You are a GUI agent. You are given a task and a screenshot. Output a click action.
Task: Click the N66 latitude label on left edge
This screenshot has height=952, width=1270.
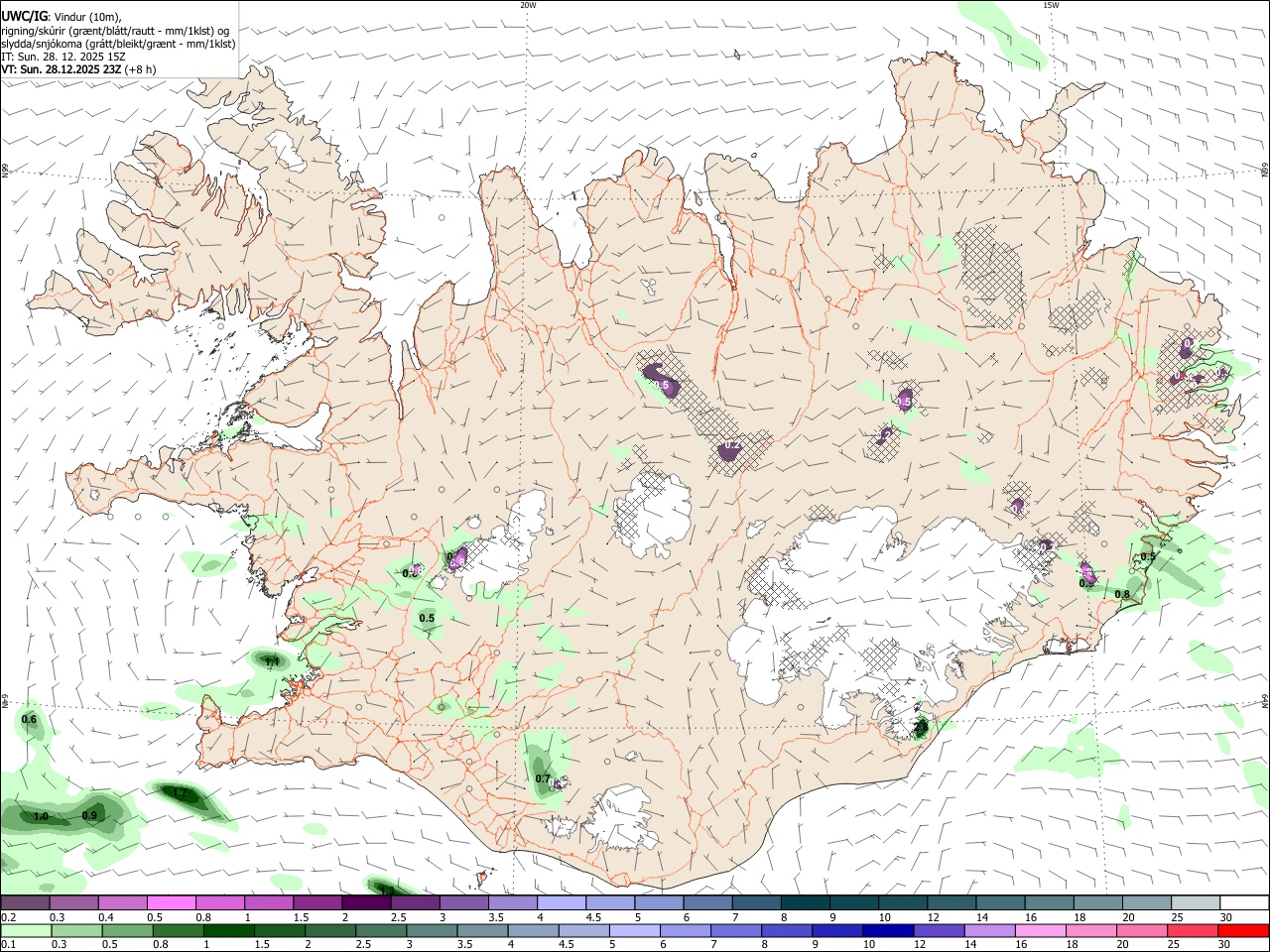pos(5,171)
